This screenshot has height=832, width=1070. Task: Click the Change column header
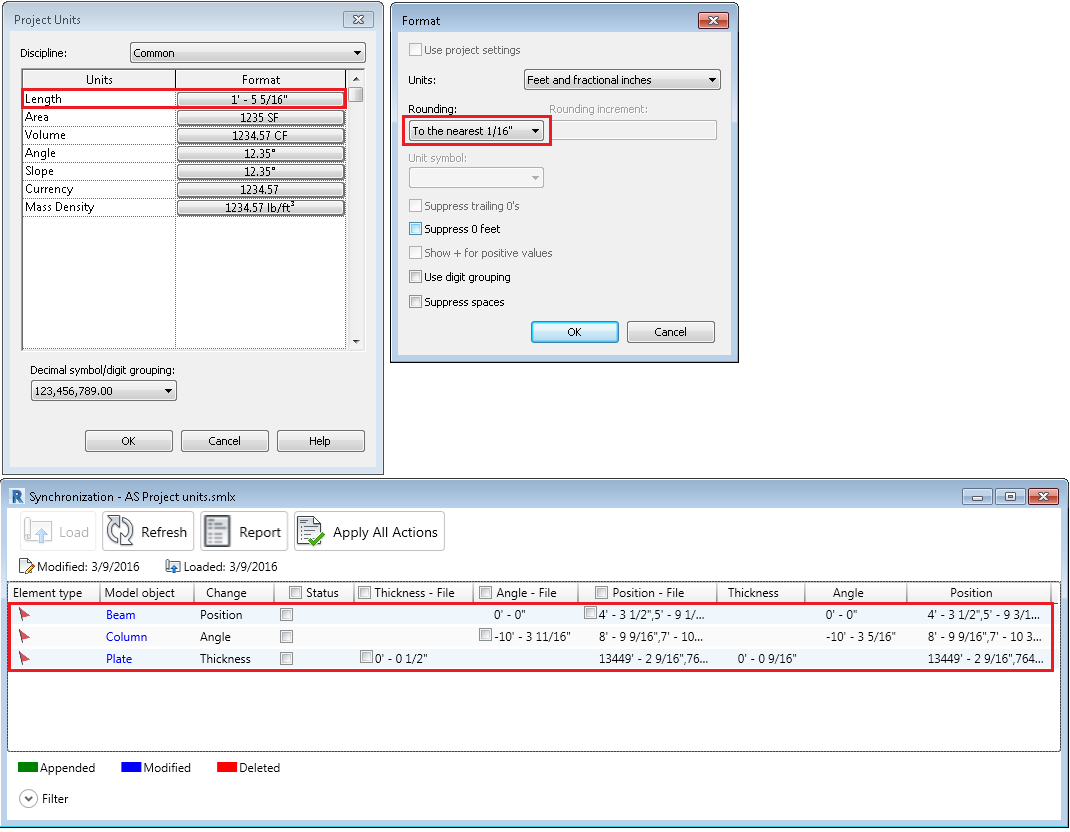coord(234,592)
